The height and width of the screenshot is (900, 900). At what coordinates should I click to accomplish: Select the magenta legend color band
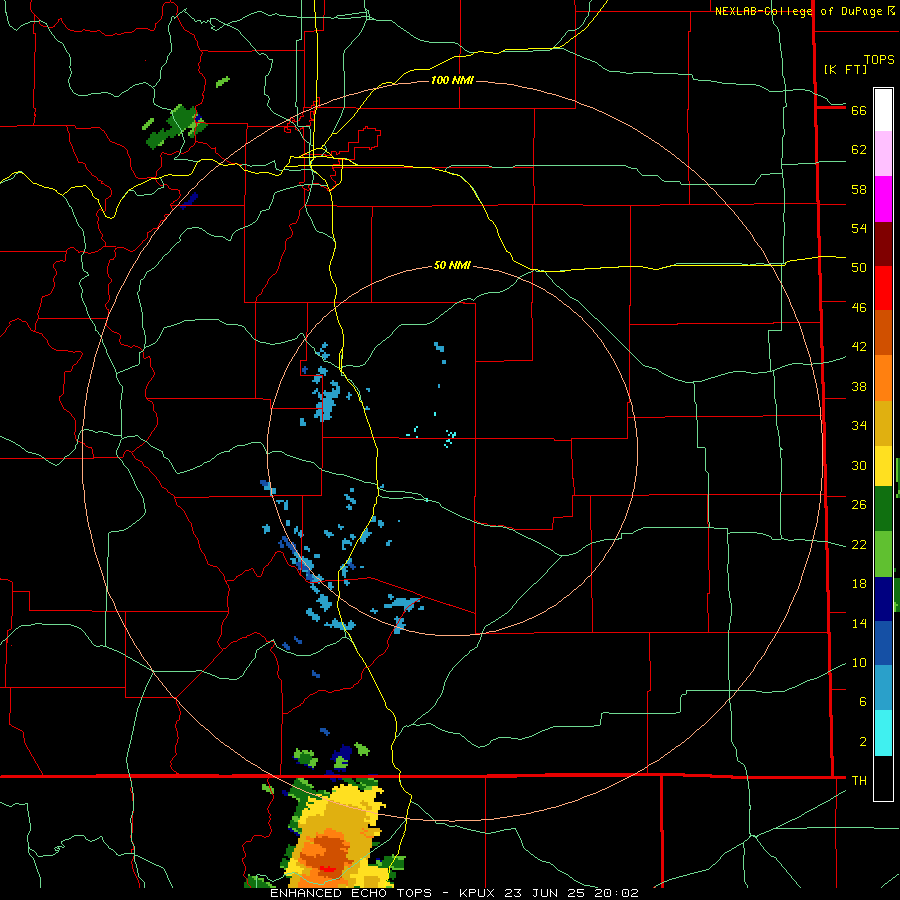883,199
